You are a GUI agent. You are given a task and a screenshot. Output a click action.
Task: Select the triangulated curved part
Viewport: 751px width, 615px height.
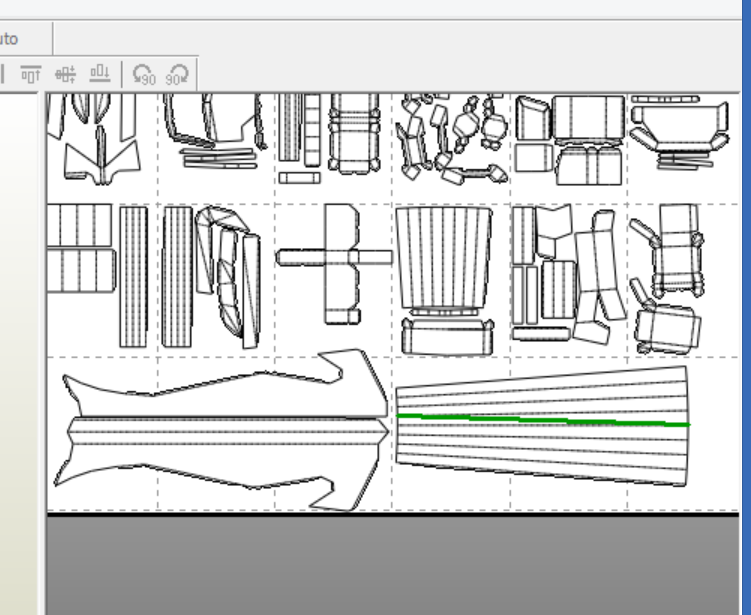point(228,277)
